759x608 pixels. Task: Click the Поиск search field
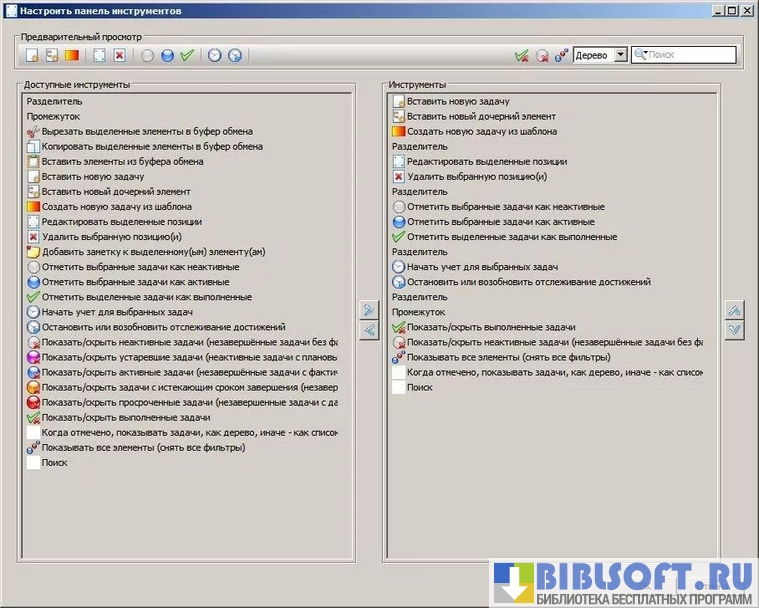[x=690, y=56]
